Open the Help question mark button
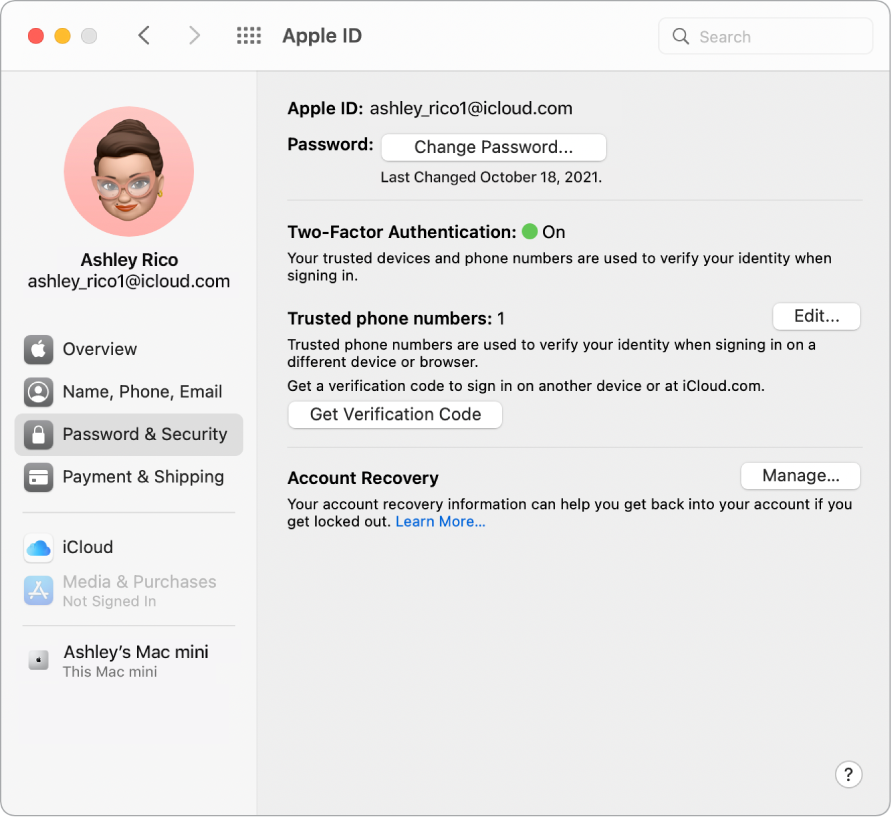The height and width of the screenshot is (818, 894). coord(849,774)
